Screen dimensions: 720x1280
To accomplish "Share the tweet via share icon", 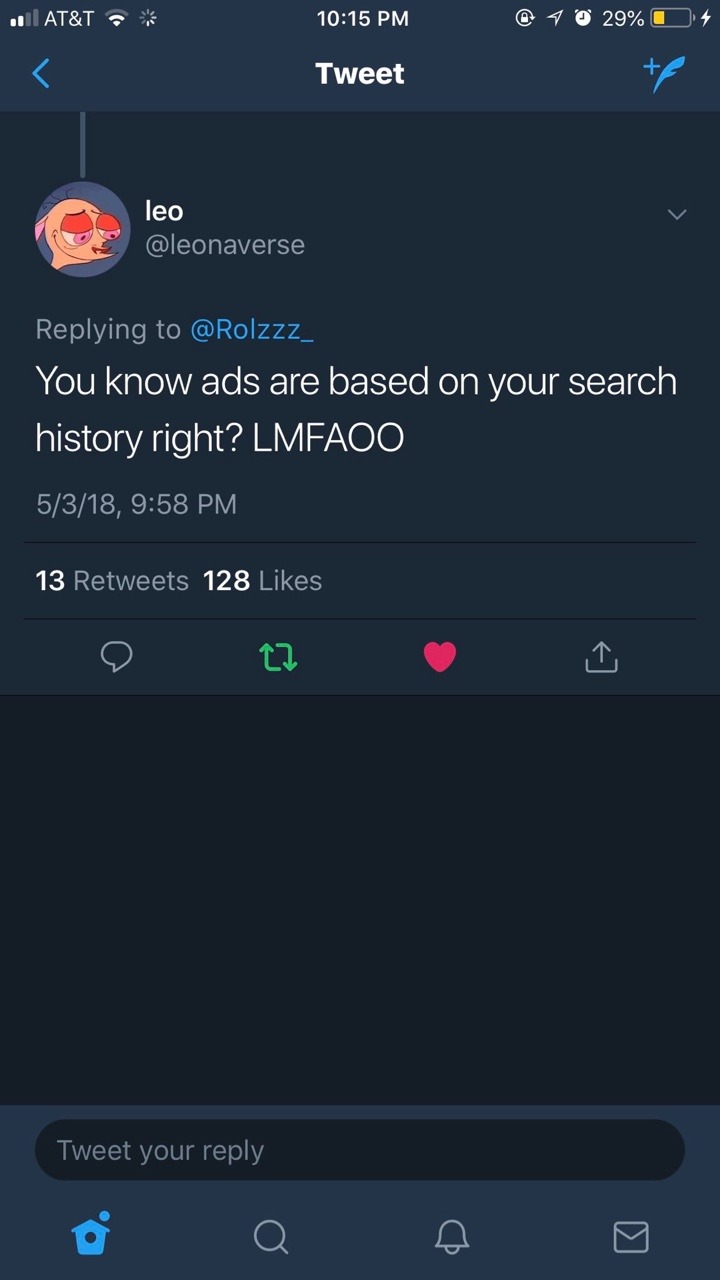I will 601,657.
